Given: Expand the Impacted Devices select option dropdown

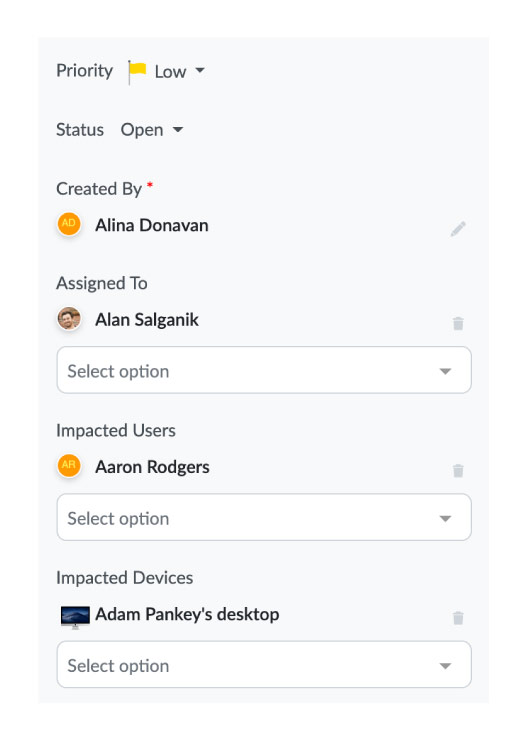Looking at the screenshot, I should click(x=264, y=664).
